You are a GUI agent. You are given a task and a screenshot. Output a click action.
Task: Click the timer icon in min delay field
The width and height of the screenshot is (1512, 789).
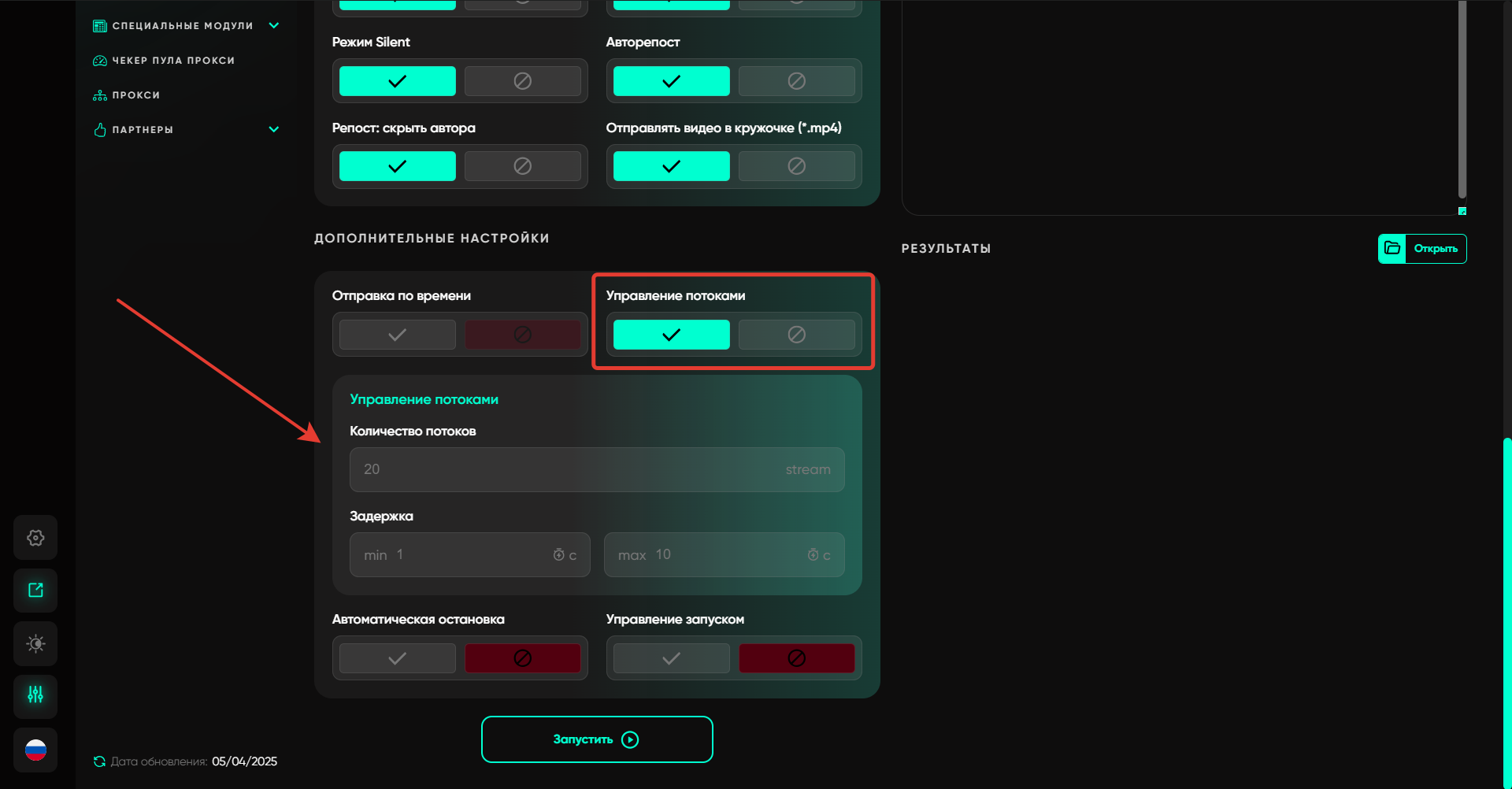(558, 555)
